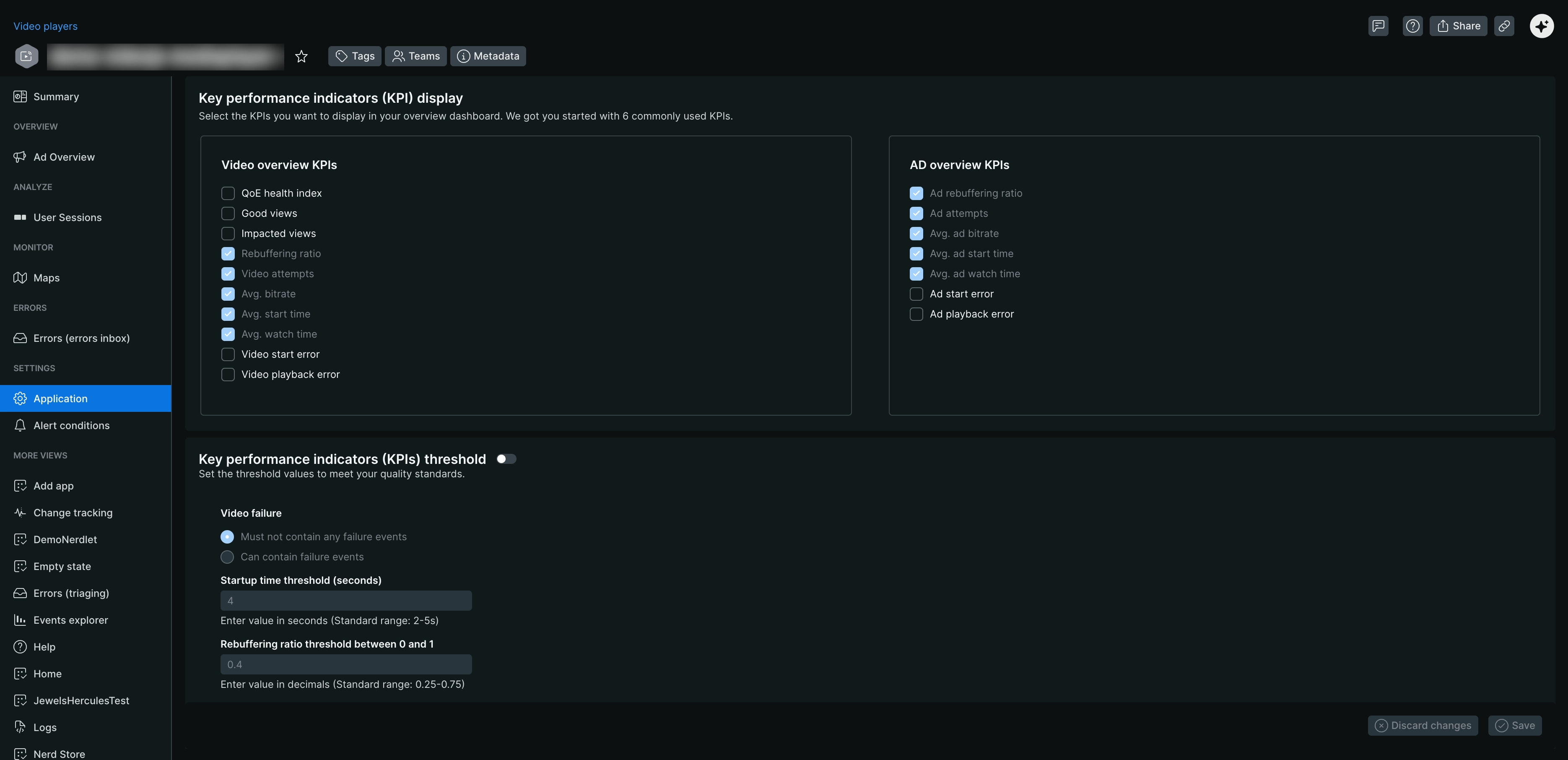Open the AI assistant sparkle icon

[1541, 26]
